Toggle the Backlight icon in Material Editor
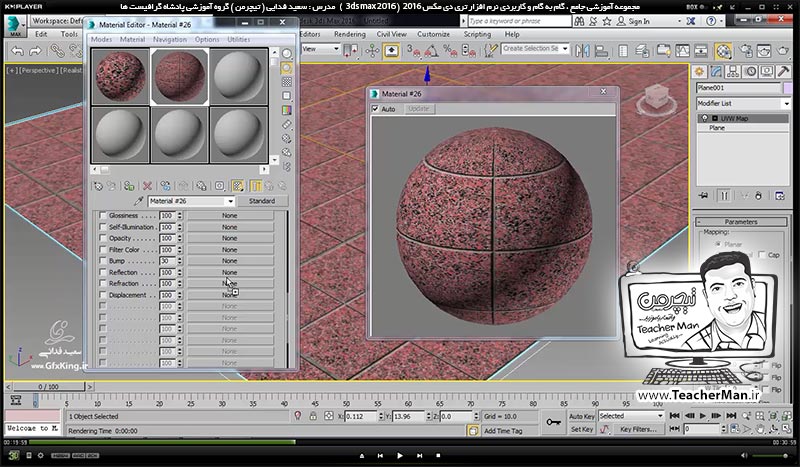Image resolution: width=800 pixels, height=467 pixels. click(287, 68)
